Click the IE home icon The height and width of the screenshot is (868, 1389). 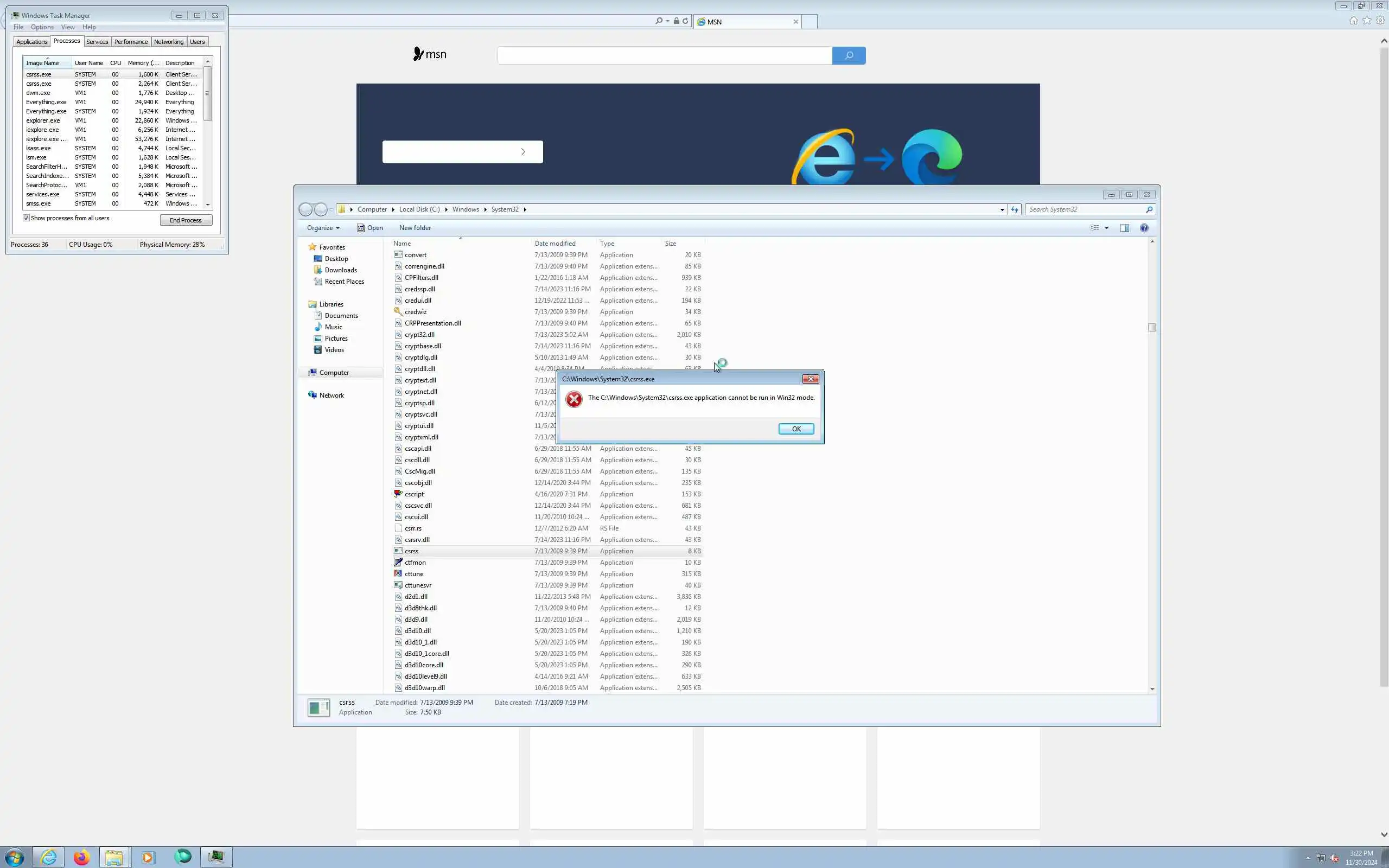[x=1353, y=21]
